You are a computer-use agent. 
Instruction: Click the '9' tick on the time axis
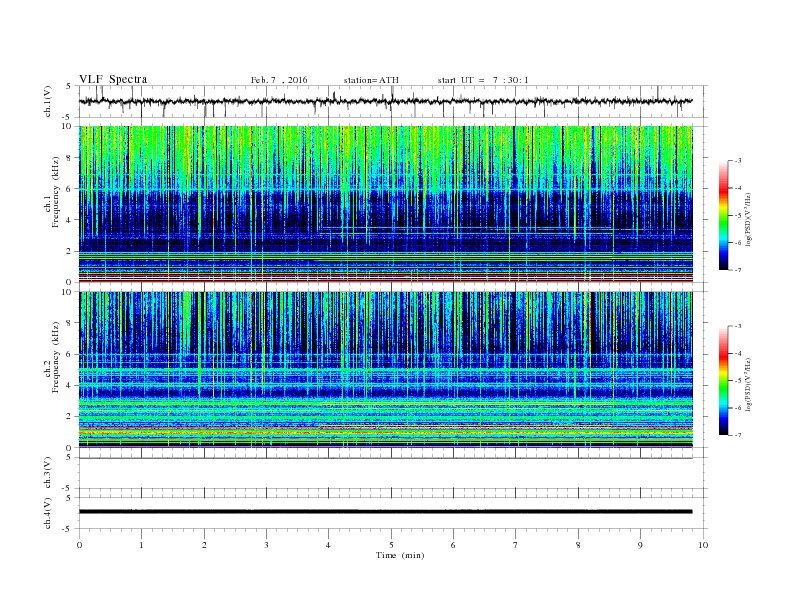(x=640, y=545)
